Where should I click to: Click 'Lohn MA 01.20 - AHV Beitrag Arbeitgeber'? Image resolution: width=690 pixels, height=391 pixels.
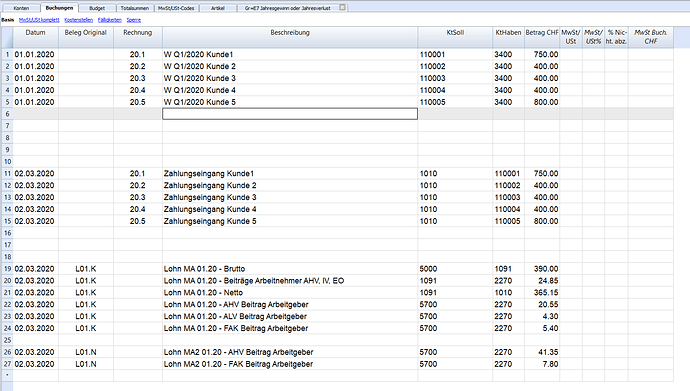coord(290,304)
